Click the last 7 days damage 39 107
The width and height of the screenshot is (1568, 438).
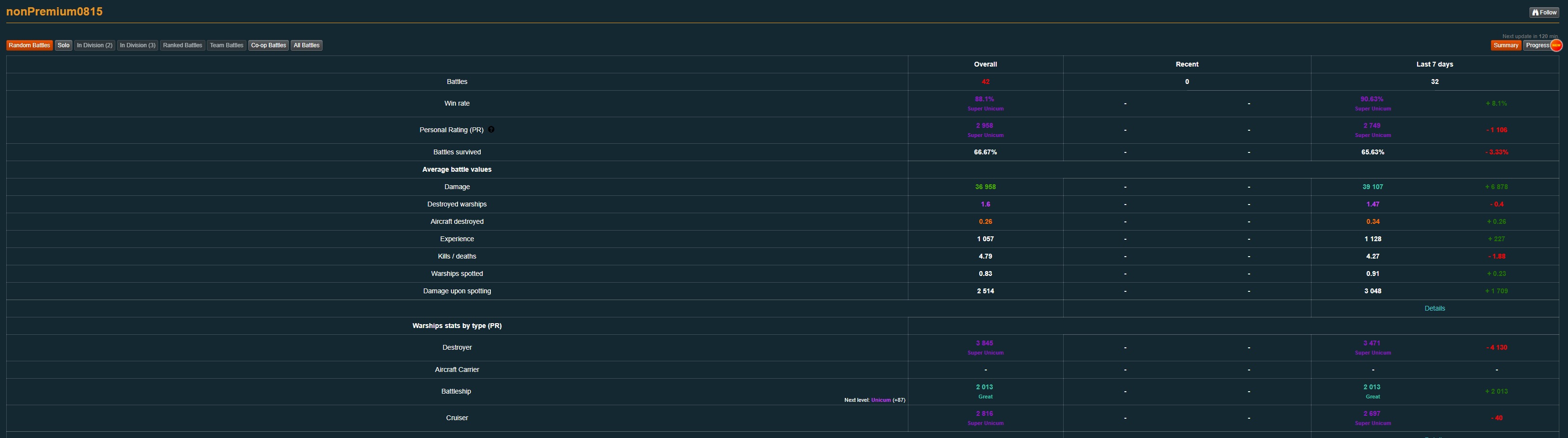(x=1373, y=187)
